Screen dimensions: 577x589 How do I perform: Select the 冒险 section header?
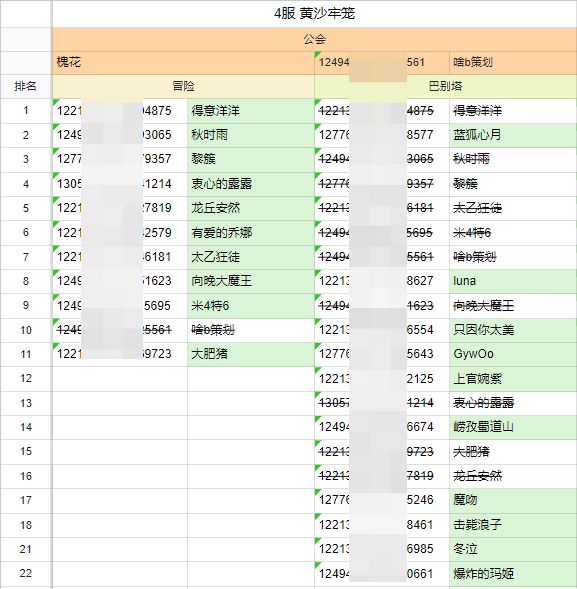(x=183, y=86)
